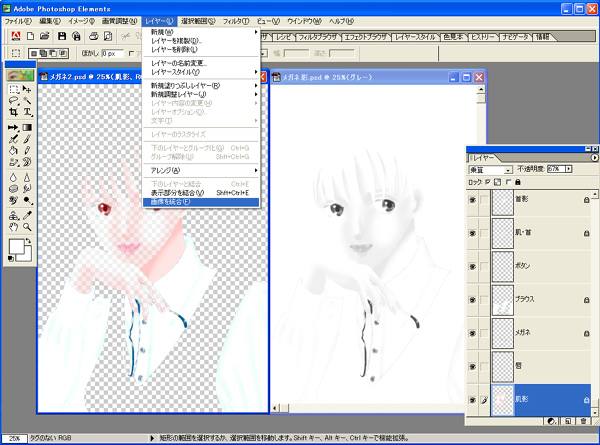Click the foreground color swatch
This screenshot has height=445, width=600.
pyautogui.click(x=16, y=247)
